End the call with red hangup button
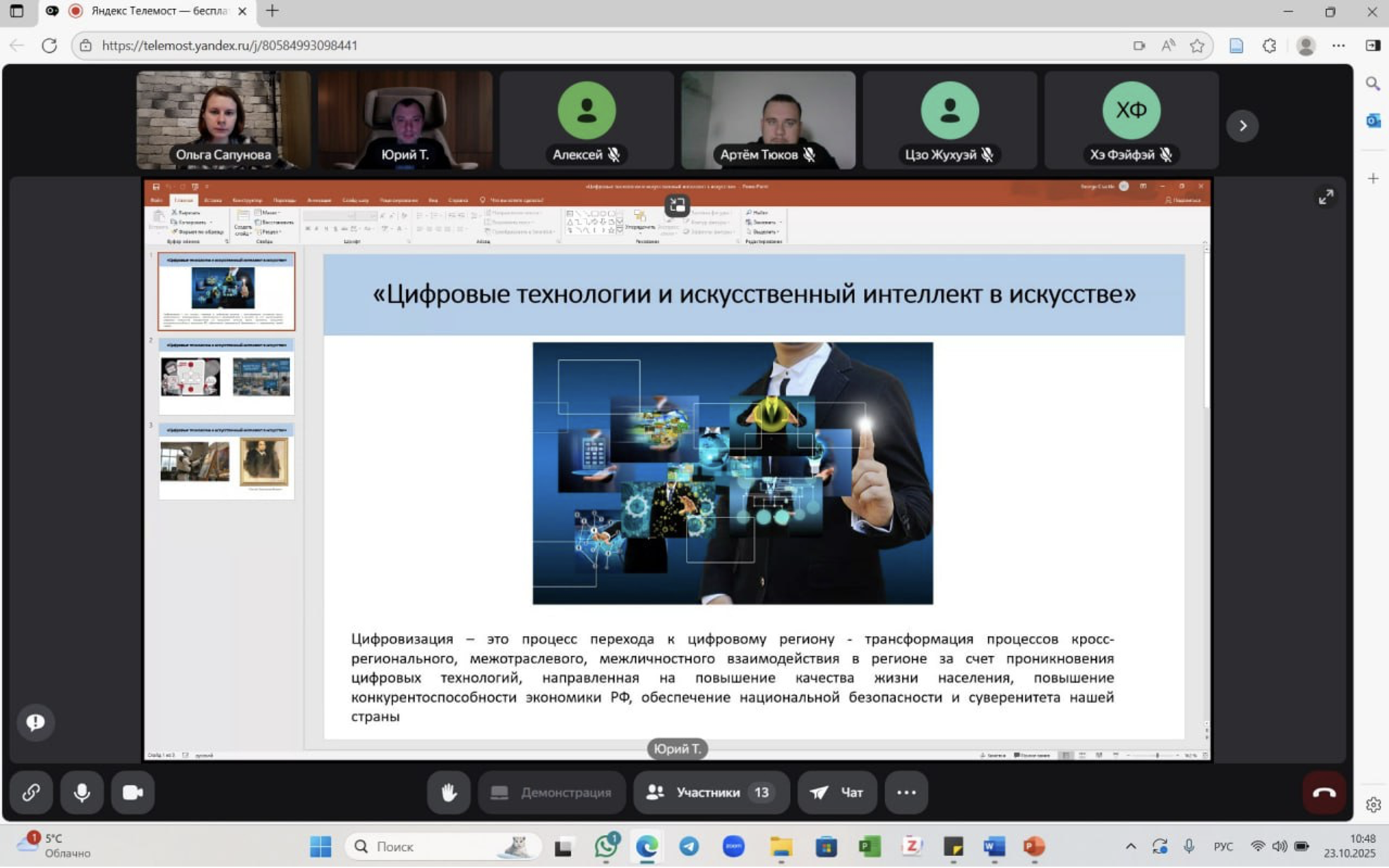This screenshot has height=868, width=1389. coord(1323,792)
